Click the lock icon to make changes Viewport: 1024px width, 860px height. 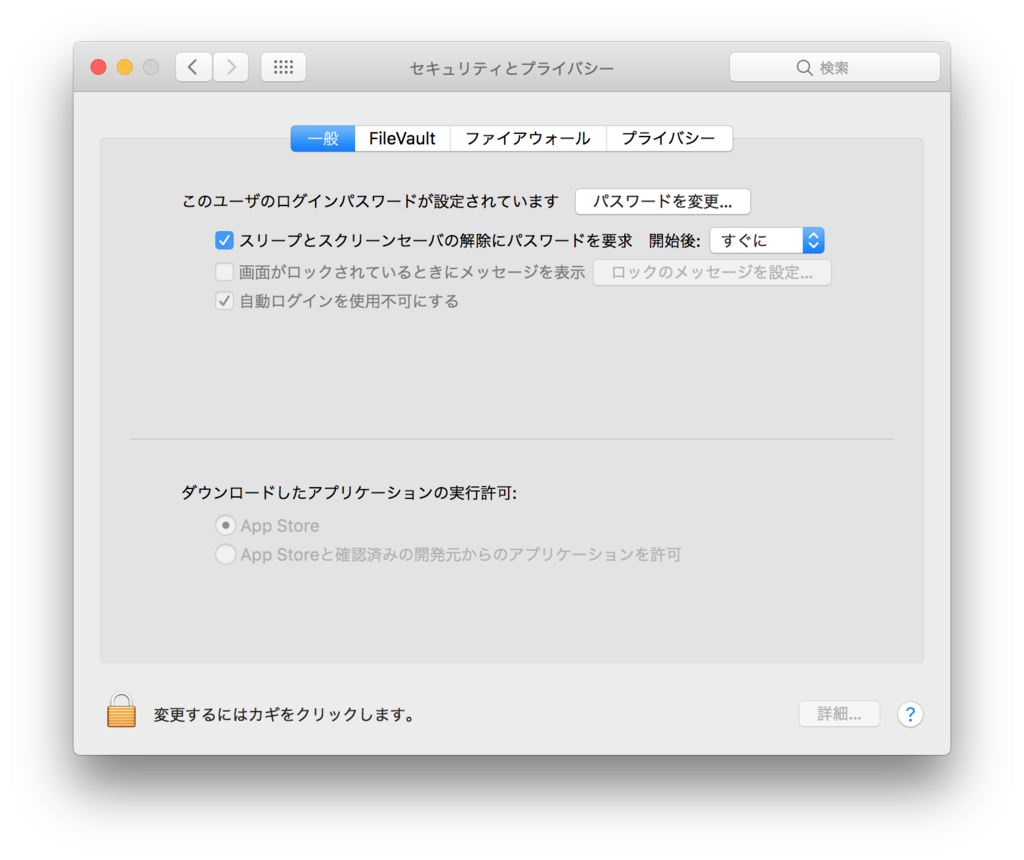(x=121, y=710)
